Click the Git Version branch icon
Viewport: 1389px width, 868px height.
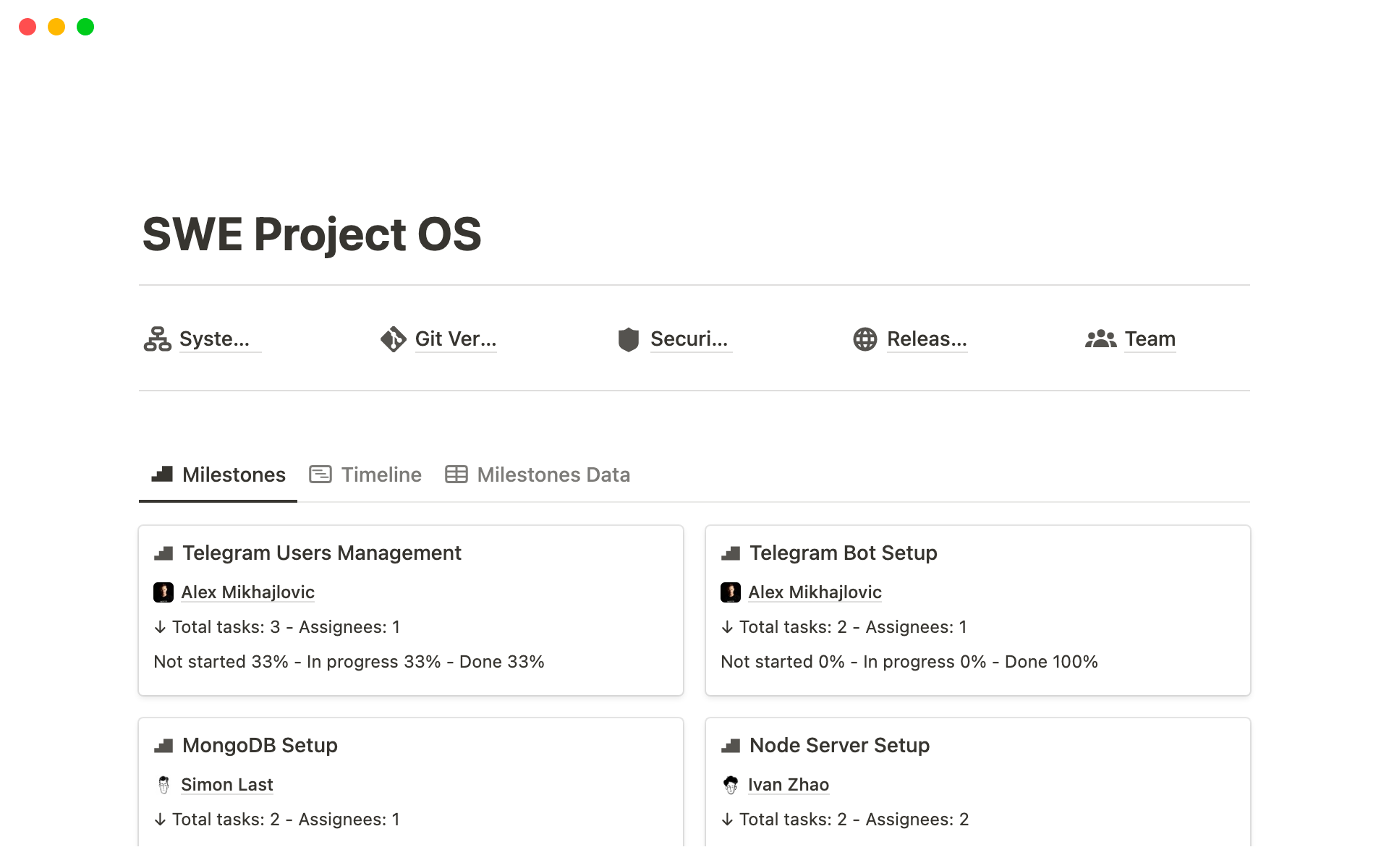pos(393,339)
